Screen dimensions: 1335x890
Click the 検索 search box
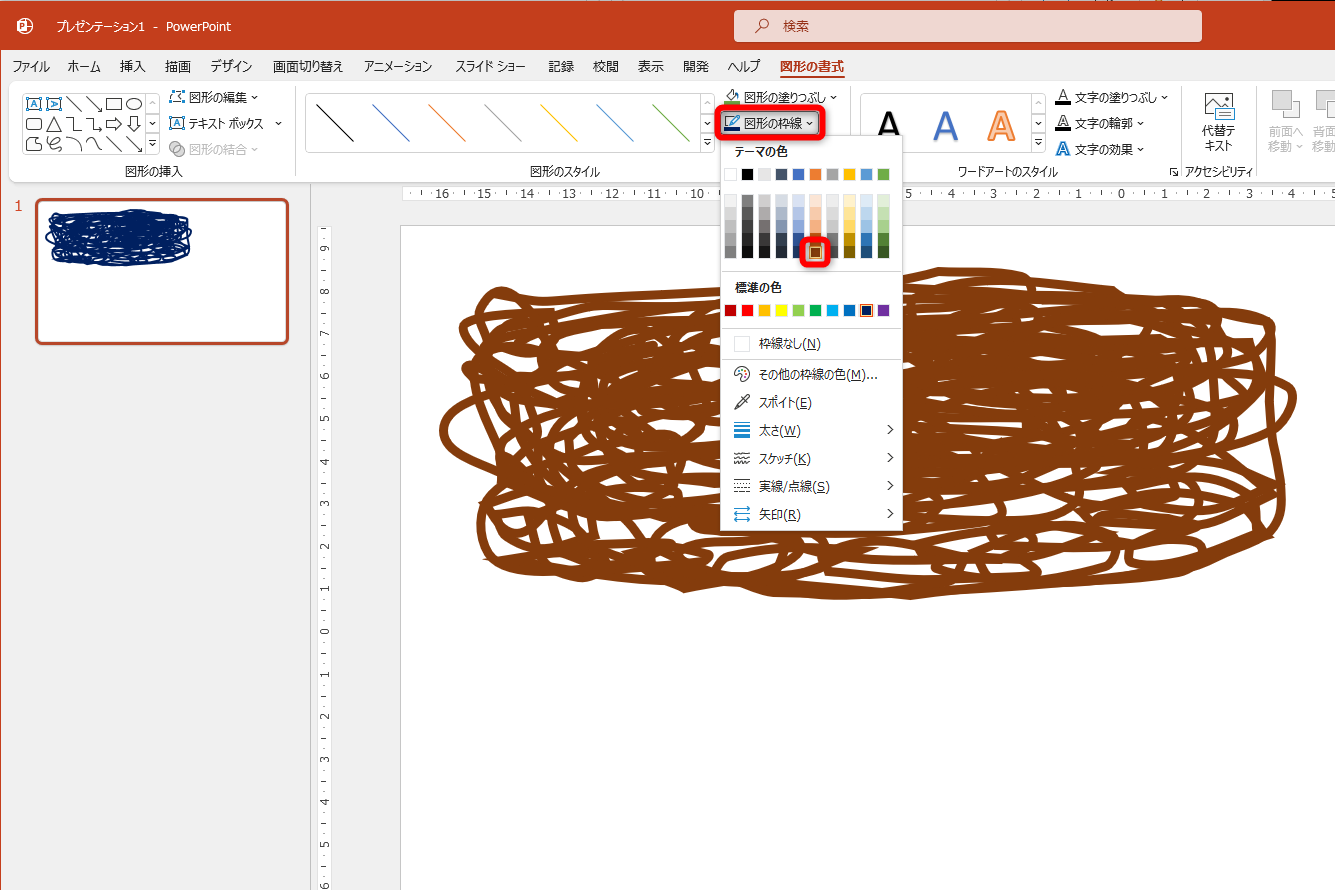pyautogui.click(x=968, y=26)
